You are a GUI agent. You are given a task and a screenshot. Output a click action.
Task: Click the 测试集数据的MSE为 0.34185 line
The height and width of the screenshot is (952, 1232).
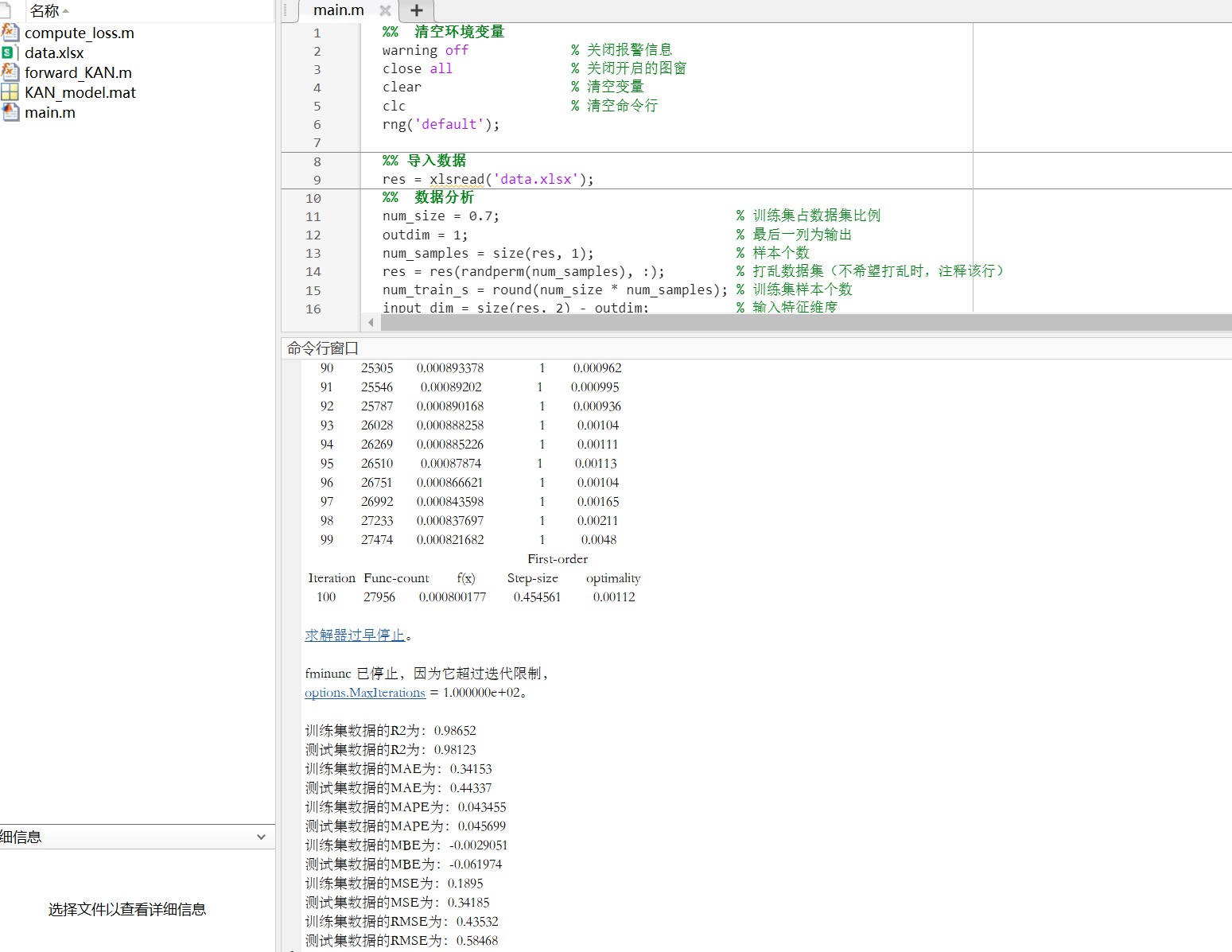pos(398,903)
